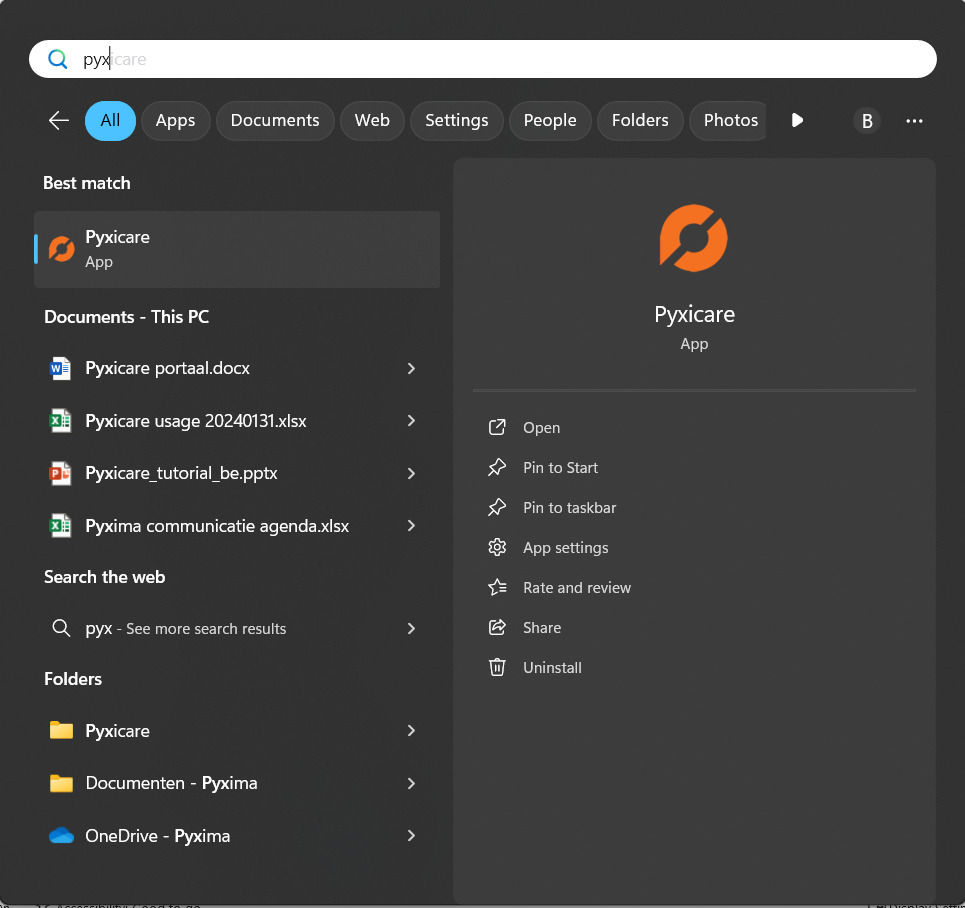965x908 pixels.
Task: Open the OneDrive - Pyxima result
Action: (x=237, y=836)
